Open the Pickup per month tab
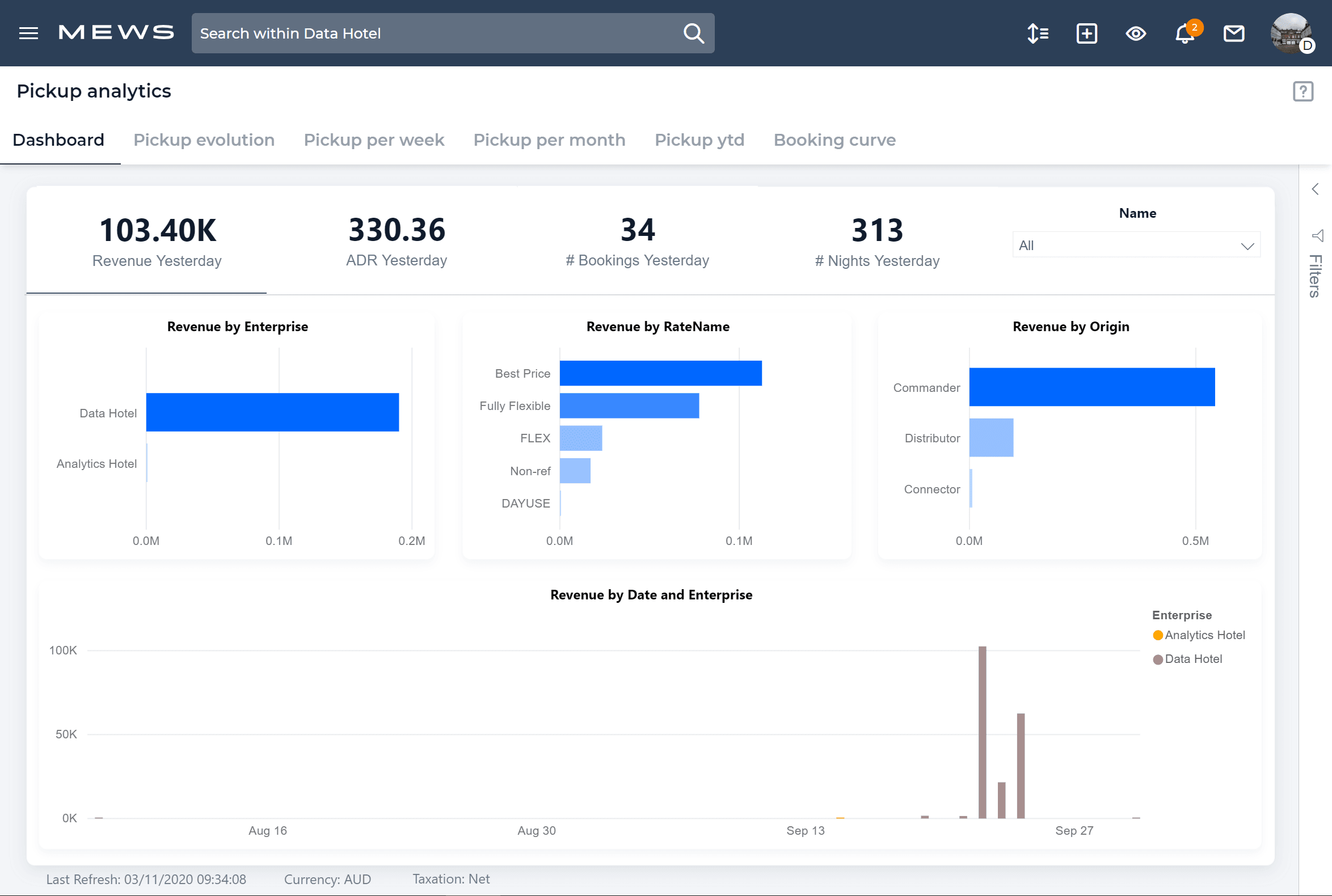Image resolution: width=1332 pixels, height=896 pixels. click(x=549, y=140)
